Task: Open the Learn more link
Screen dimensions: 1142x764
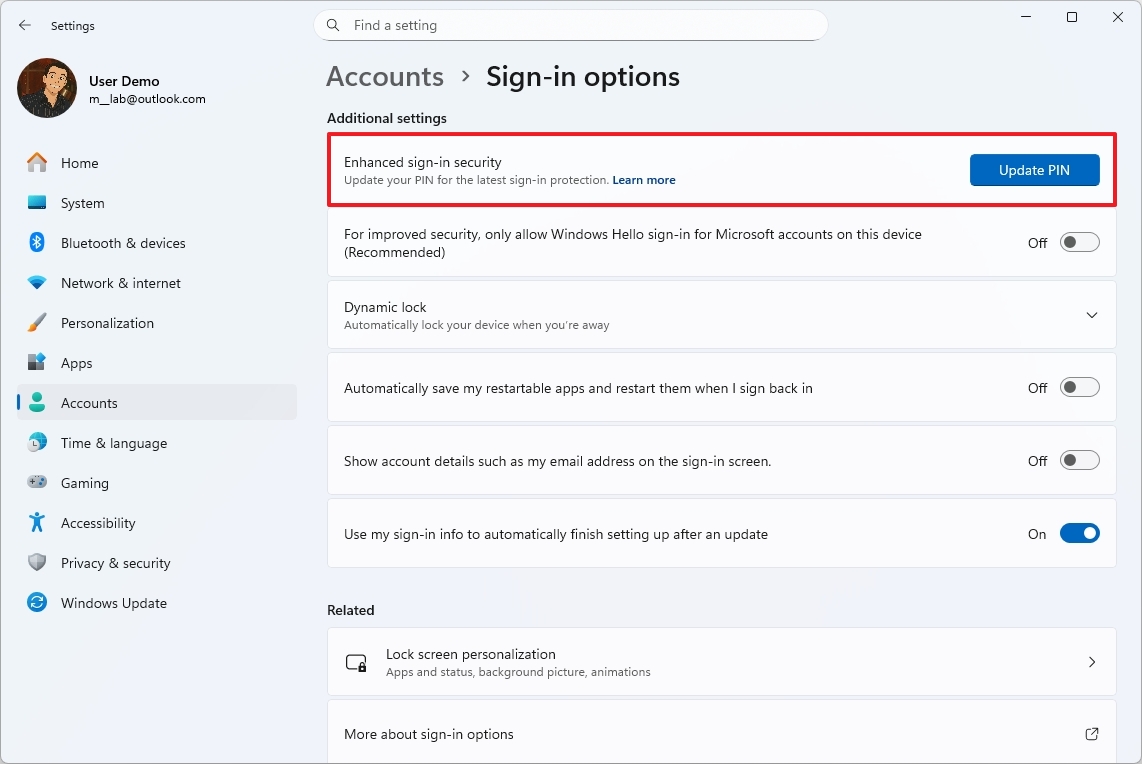Action: click(x=644, y=180)
